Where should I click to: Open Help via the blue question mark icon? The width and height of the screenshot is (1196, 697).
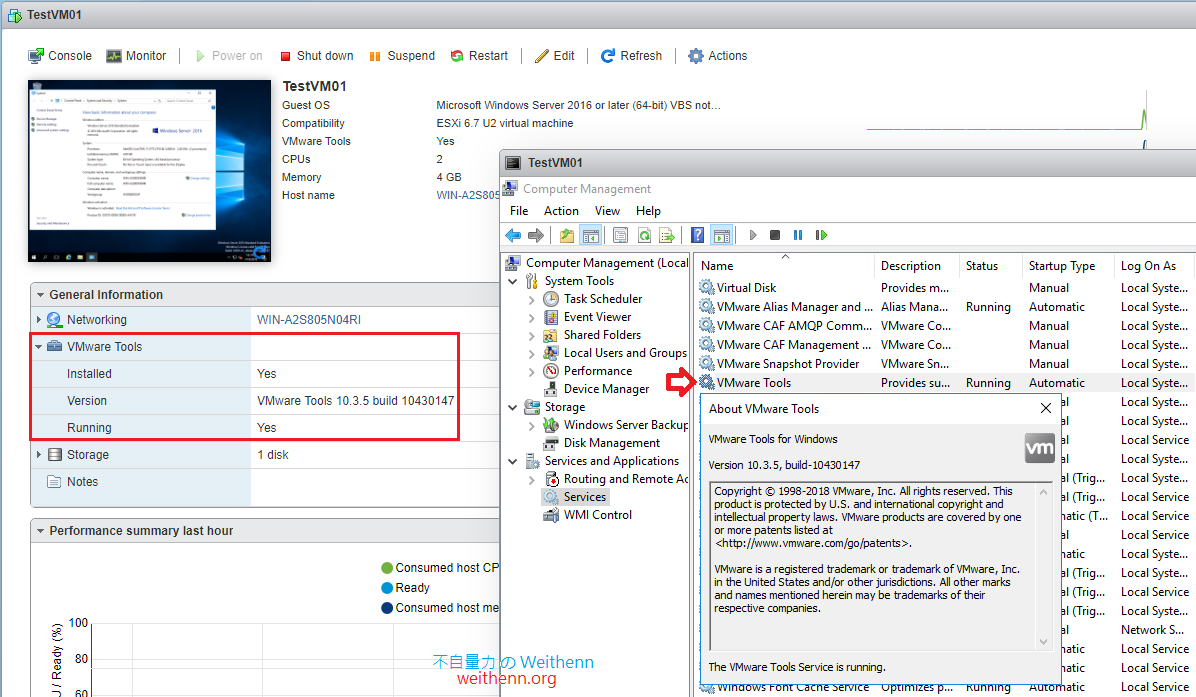(x=698, y=234)
